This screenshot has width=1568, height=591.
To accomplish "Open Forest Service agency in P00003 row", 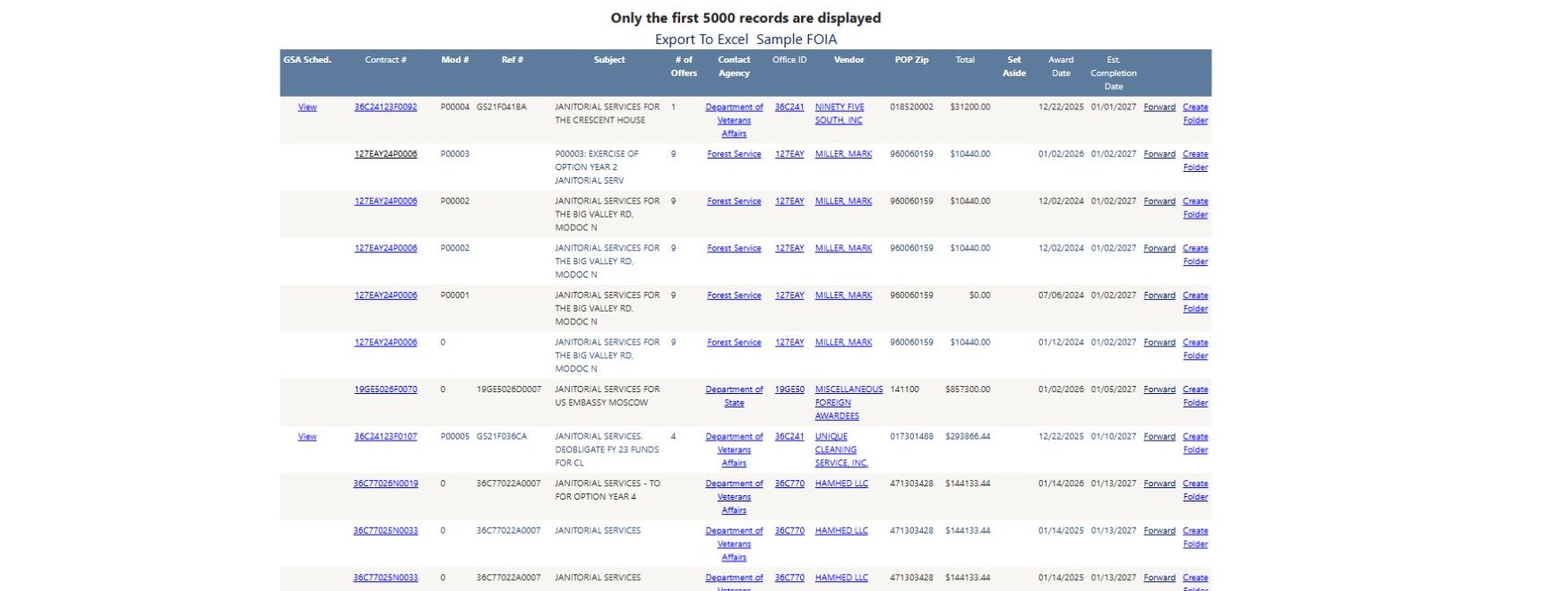I will 734,154.
